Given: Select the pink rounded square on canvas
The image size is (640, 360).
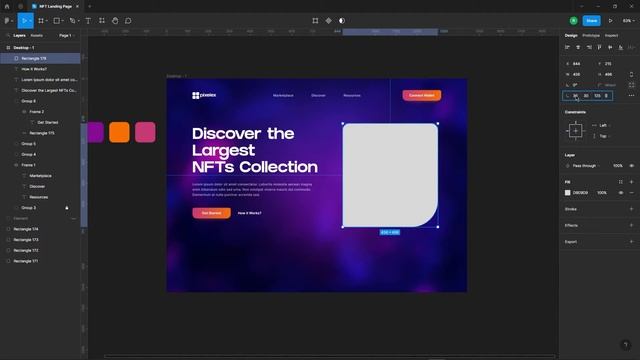Looking at the screenshot, I should pos(145,132).
